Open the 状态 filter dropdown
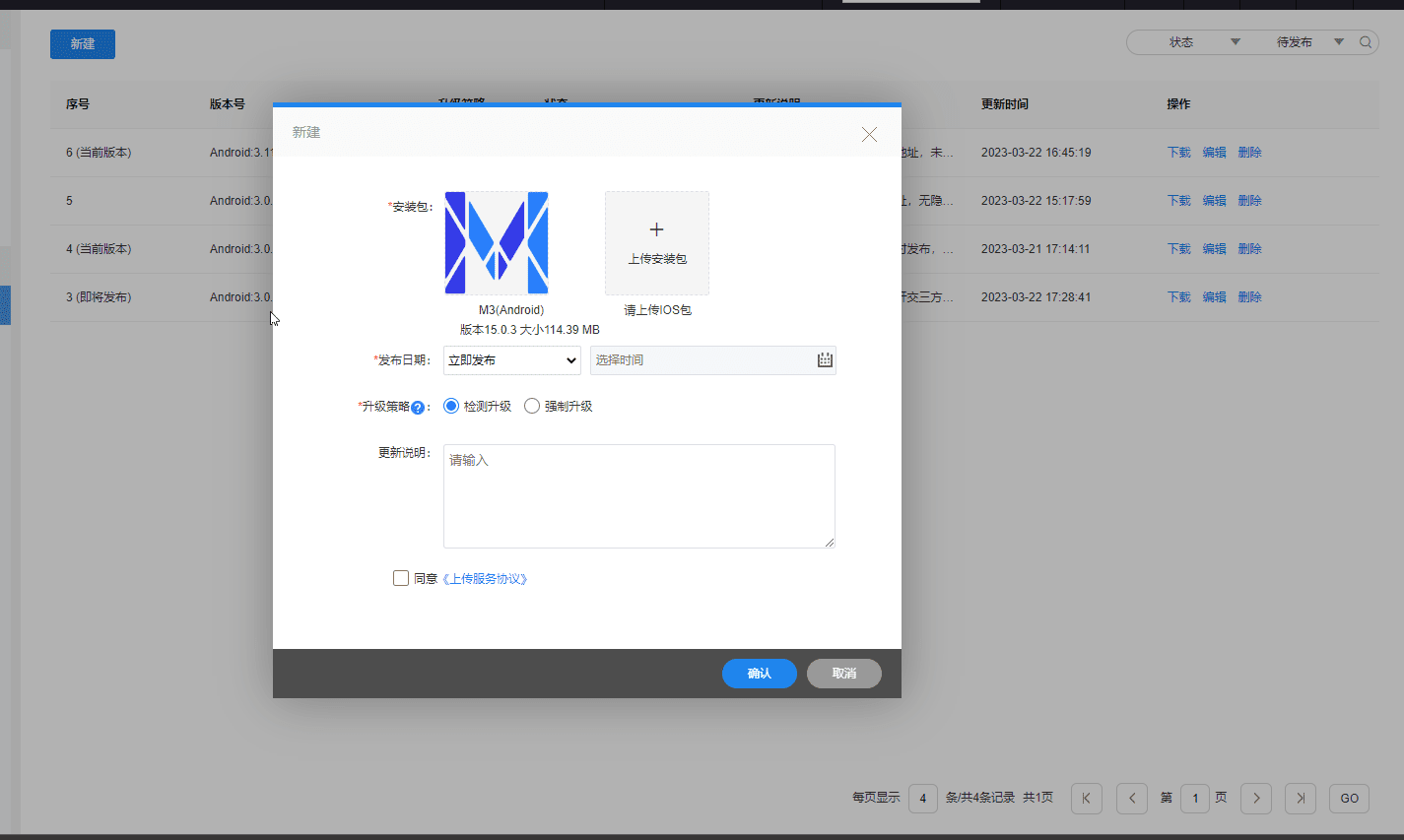Image resolution: width=1404 pixels, height=840 pixels. (x=1204, y=42)
